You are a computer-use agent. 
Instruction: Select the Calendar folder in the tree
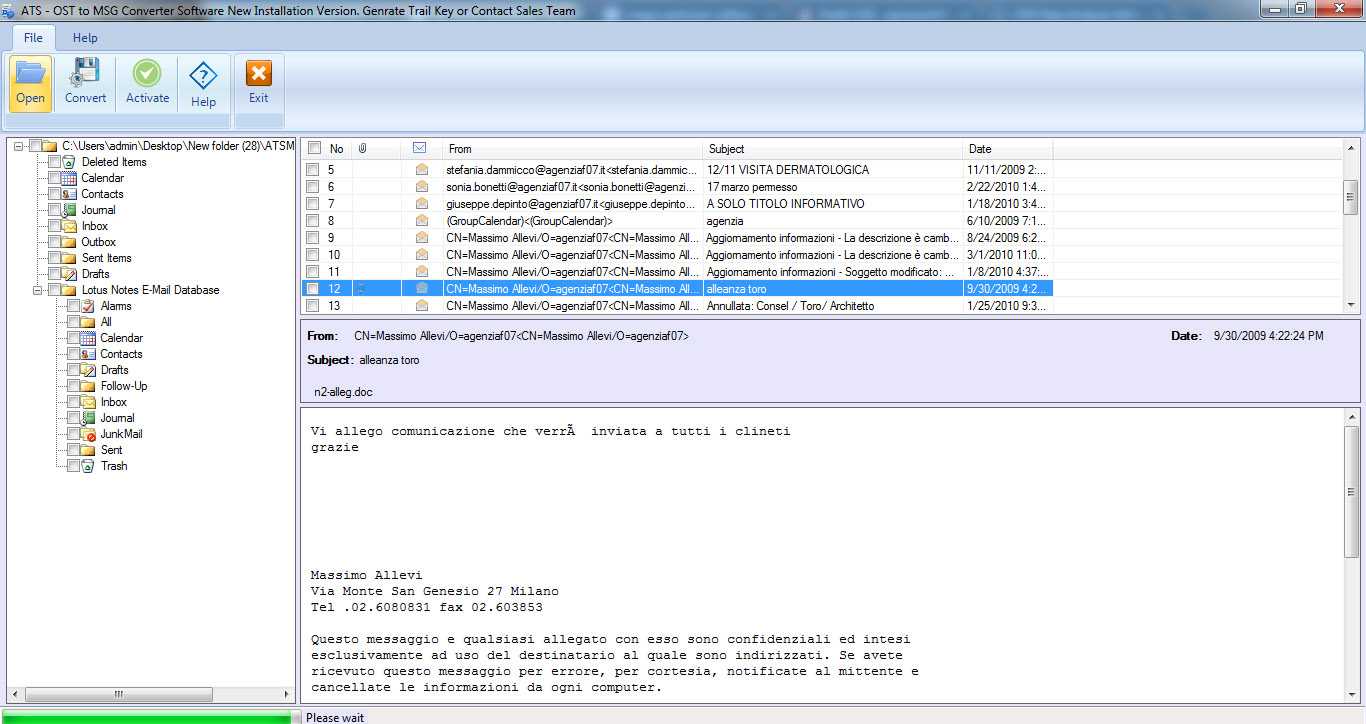pyautogui.click(x=104, y=177)
